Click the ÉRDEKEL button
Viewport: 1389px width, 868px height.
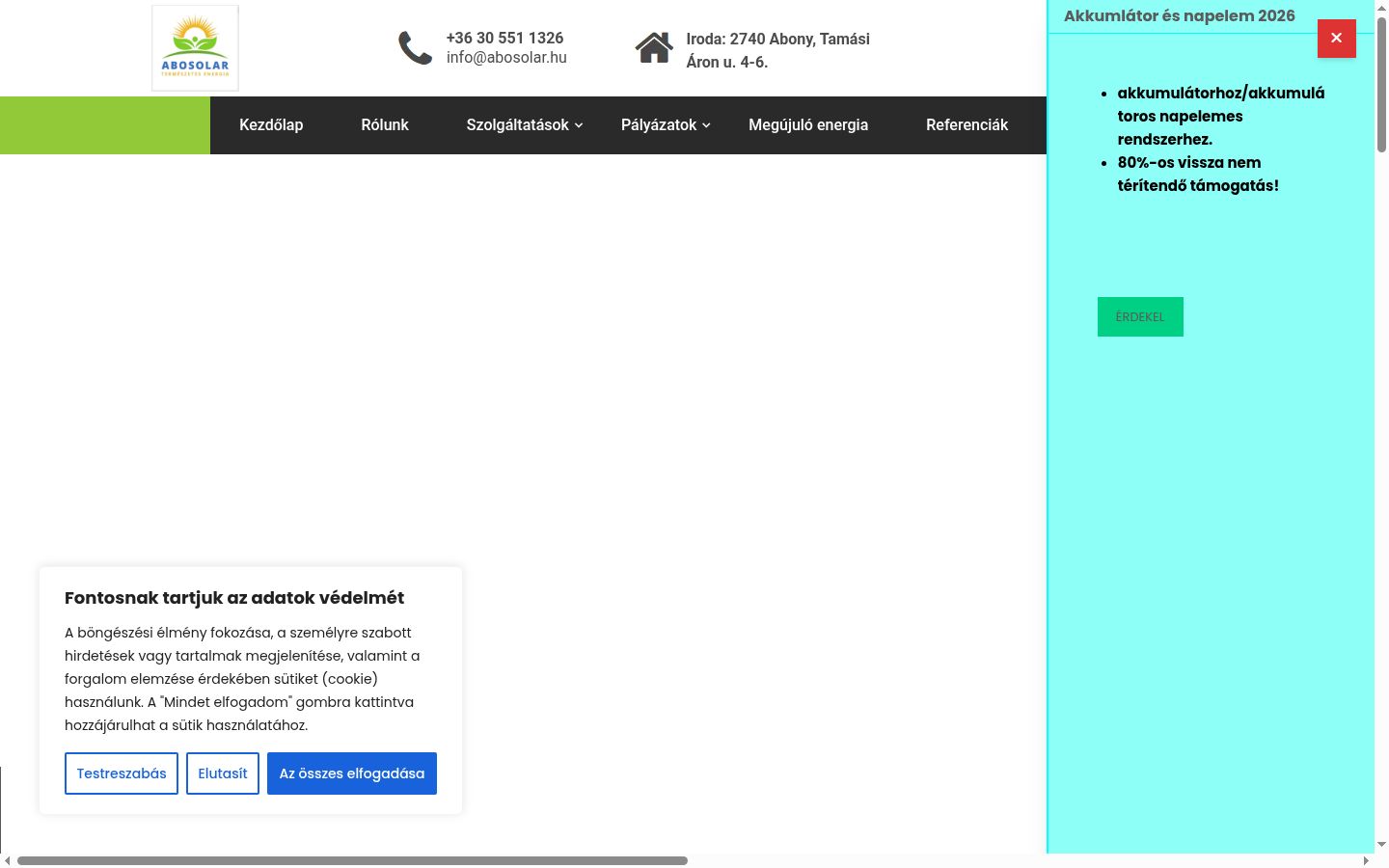1140,316
